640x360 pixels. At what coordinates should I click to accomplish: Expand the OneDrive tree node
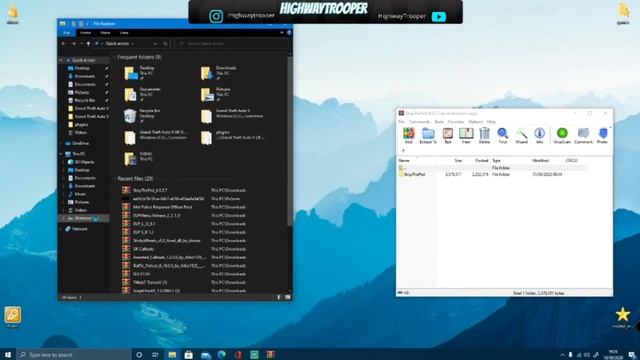click(61, 143)
